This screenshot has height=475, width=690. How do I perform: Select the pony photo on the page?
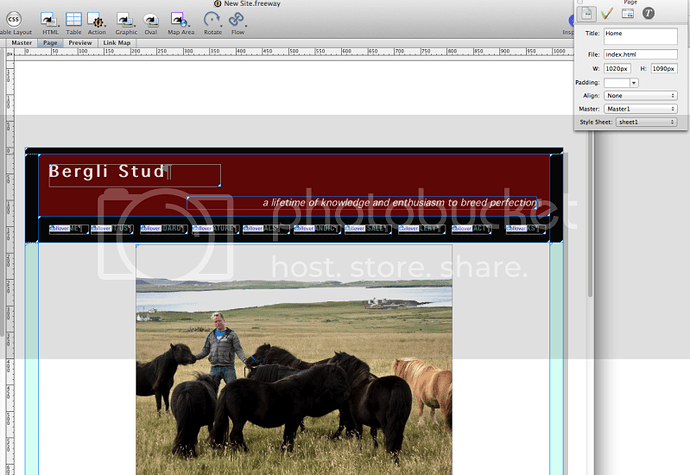click(294, 360)
